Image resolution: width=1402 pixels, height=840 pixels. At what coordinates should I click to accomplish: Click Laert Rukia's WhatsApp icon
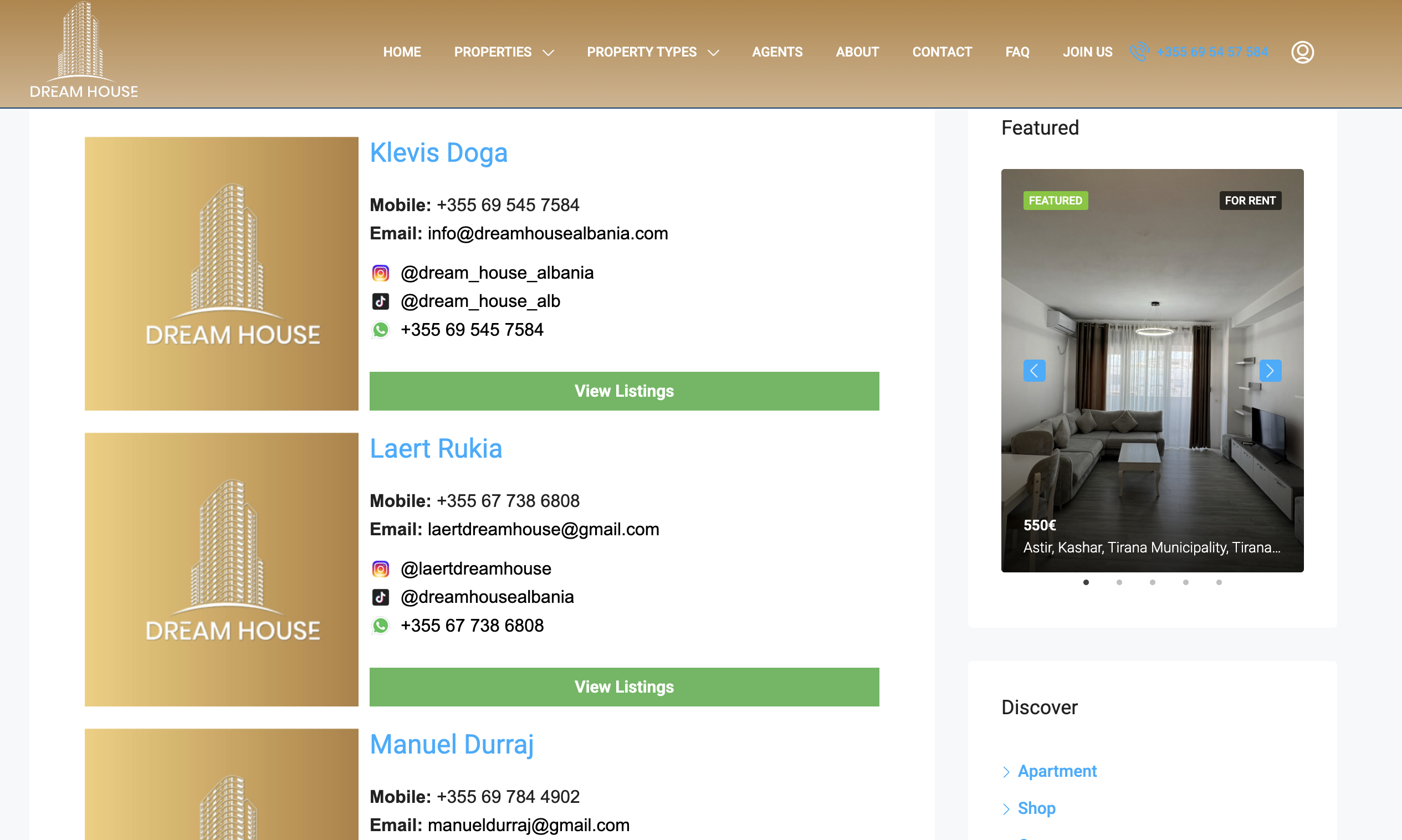(380, 626)
